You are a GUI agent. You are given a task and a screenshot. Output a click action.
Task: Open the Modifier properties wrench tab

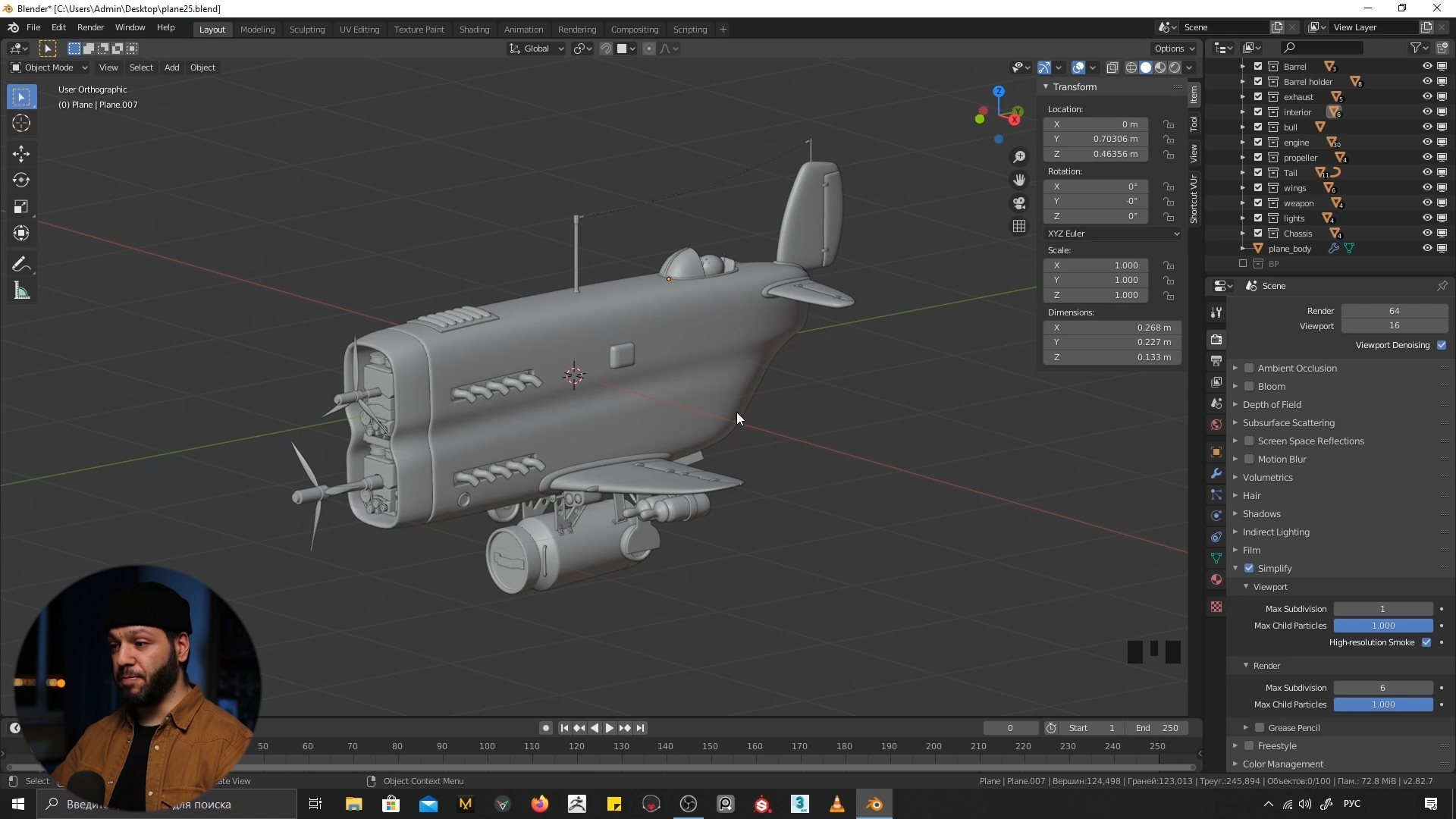pos(1216,473)
